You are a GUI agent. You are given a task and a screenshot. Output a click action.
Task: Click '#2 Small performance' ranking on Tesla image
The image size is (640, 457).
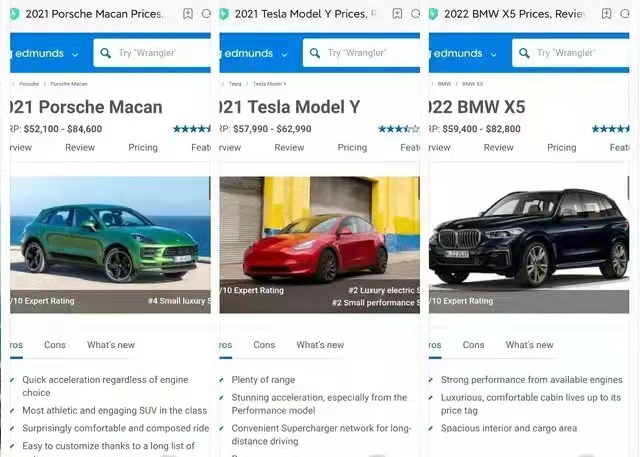(x=376, y=302)
